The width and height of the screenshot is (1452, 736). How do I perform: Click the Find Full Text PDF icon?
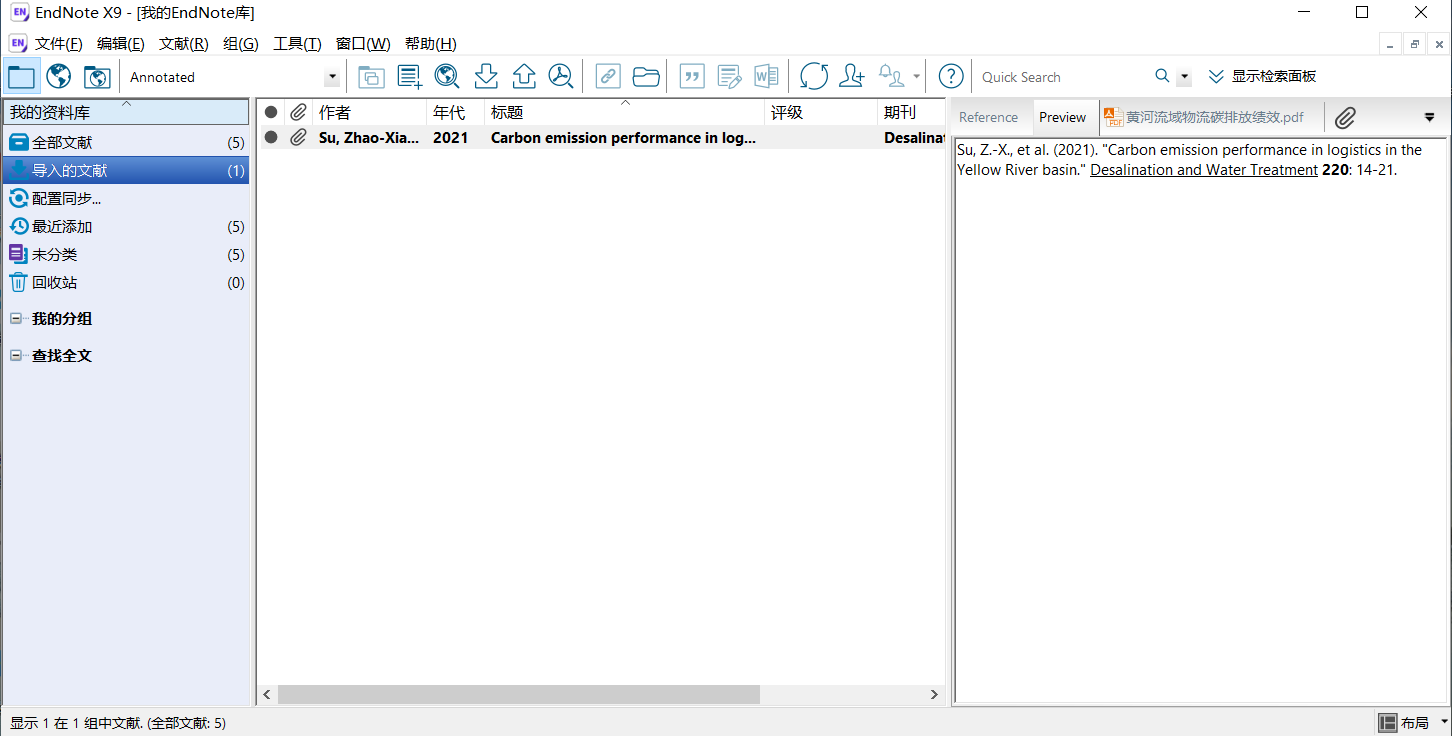561,77
